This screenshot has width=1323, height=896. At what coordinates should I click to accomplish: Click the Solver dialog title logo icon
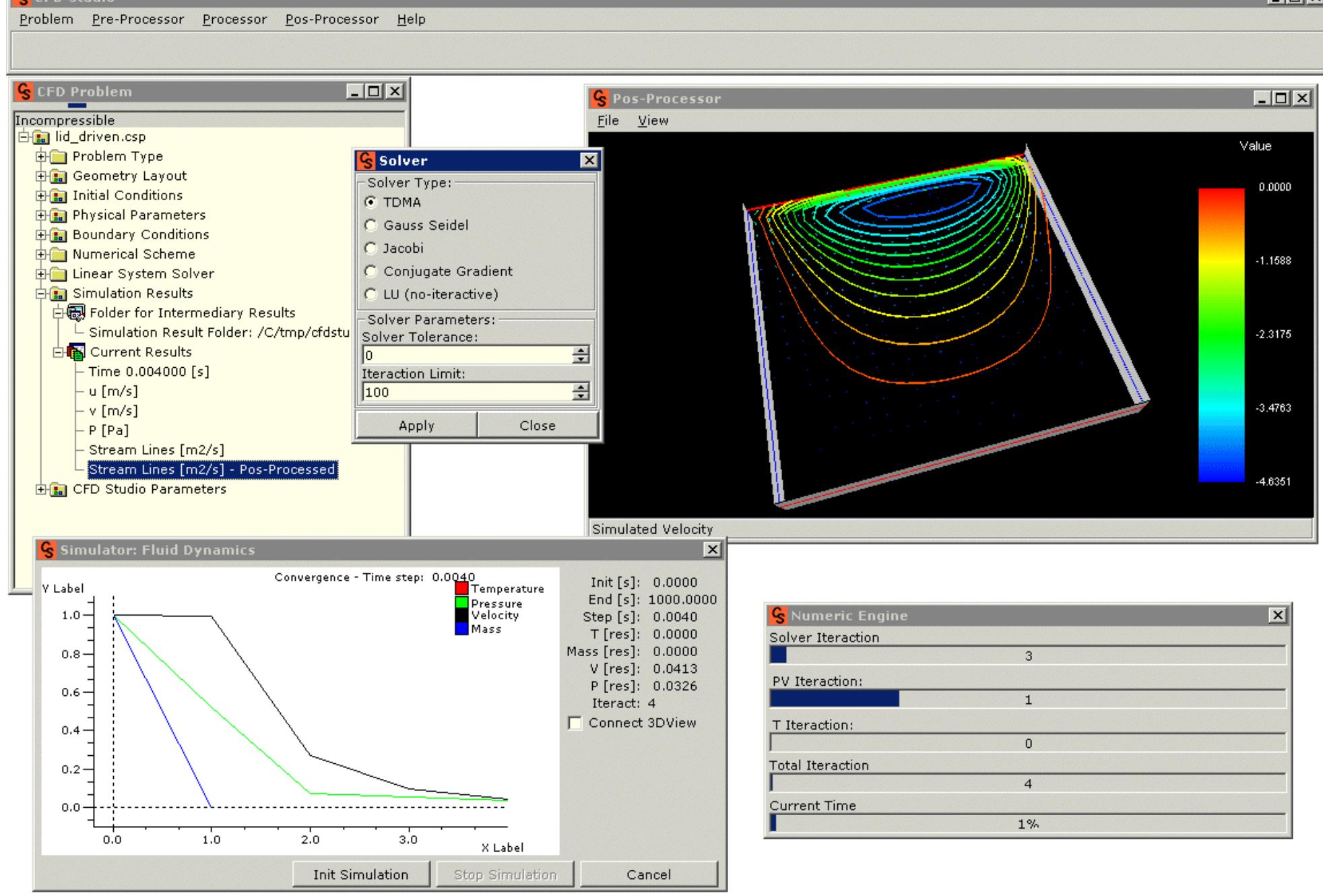(366, 161)
